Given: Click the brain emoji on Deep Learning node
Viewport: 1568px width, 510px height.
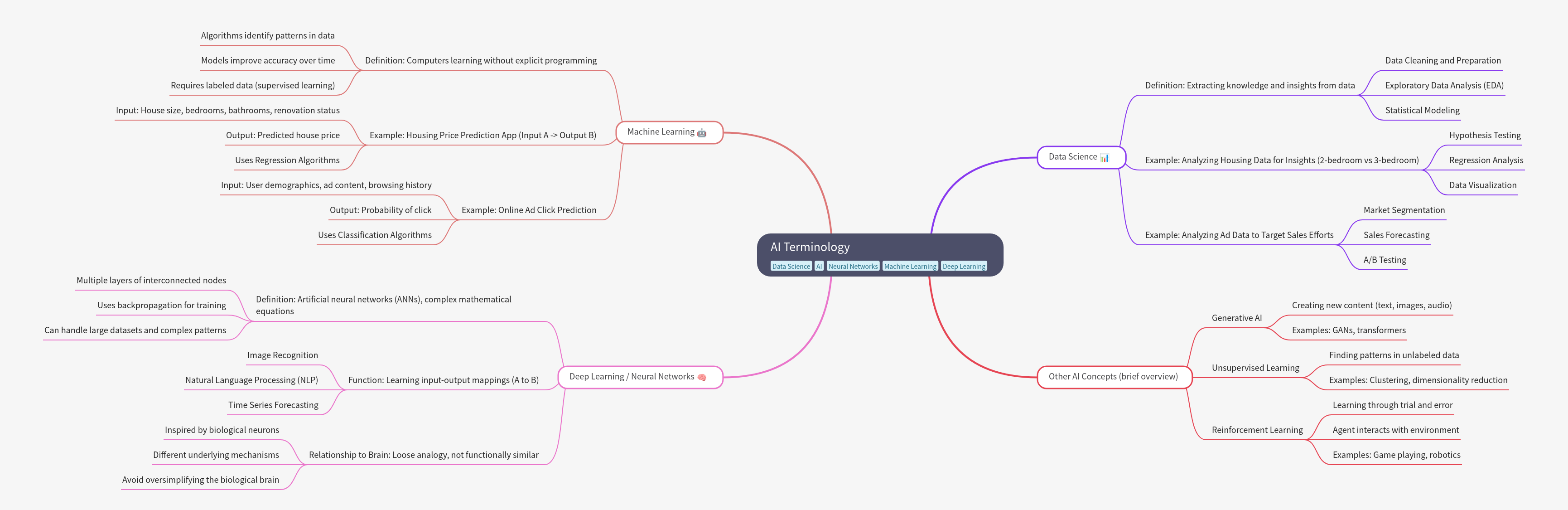Looking at the screenshot, I should [702, 377].
